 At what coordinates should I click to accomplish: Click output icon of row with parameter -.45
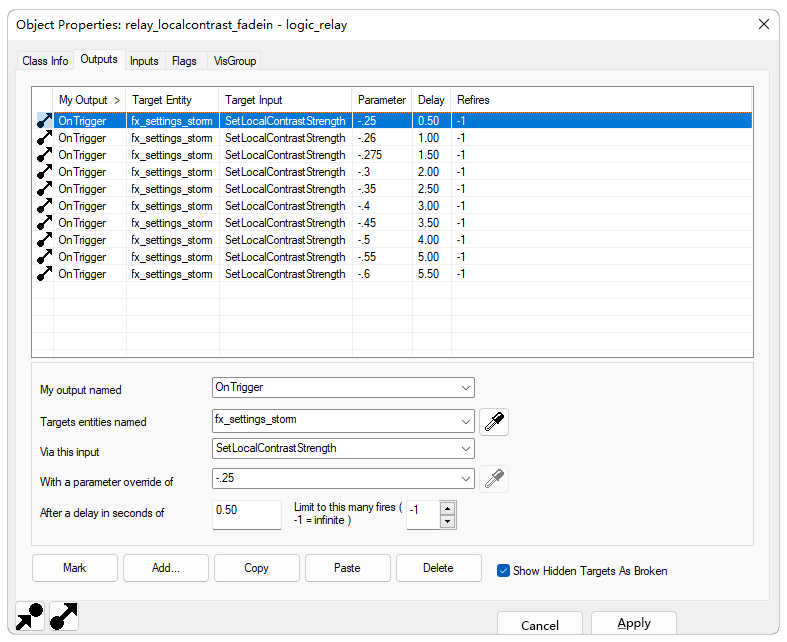(43, 223)
